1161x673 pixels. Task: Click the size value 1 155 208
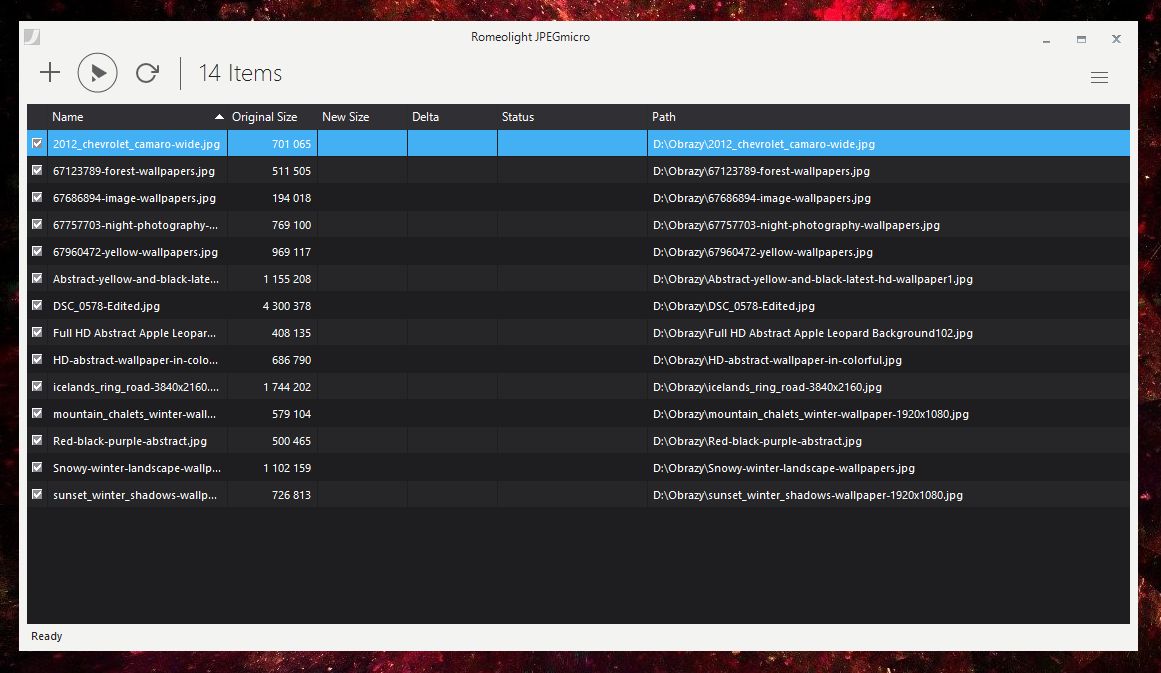[287, 279]
